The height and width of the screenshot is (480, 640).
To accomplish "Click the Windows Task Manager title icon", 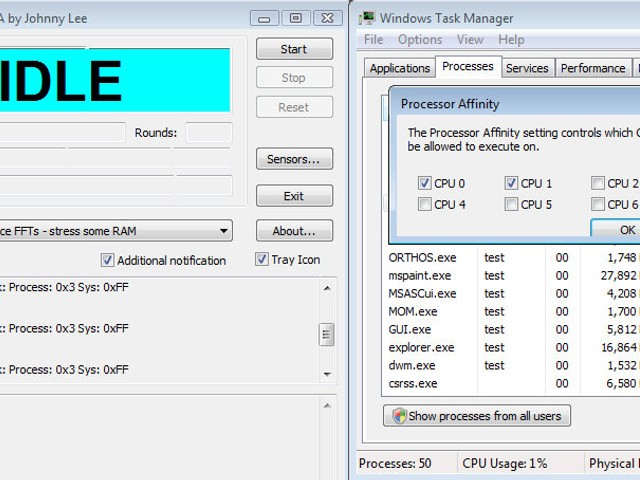I will (367, 18).
